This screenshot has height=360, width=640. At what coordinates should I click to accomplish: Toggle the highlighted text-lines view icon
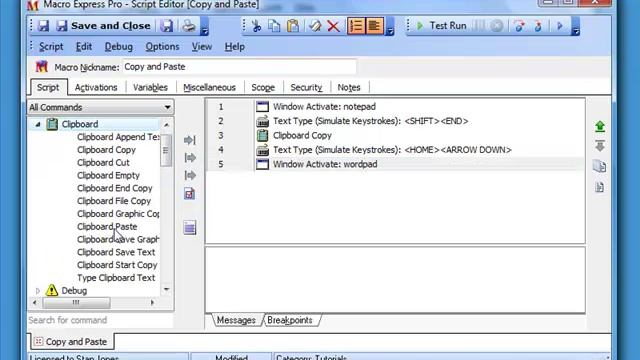pos(374,26)
